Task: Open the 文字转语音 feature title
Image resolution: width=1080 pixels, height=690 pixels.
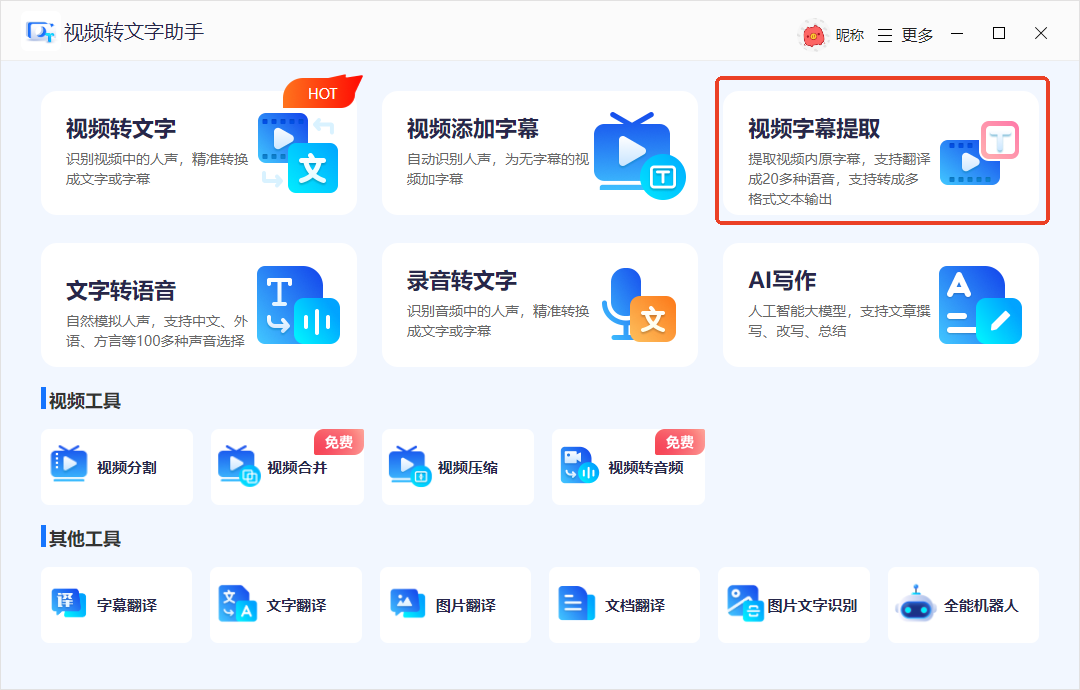Action: click(121, 291)
